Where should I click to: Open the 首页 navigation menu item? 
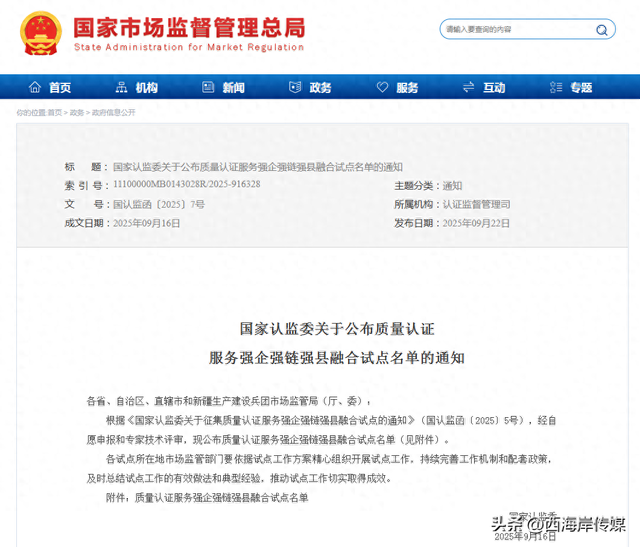[x=60, y=87]
